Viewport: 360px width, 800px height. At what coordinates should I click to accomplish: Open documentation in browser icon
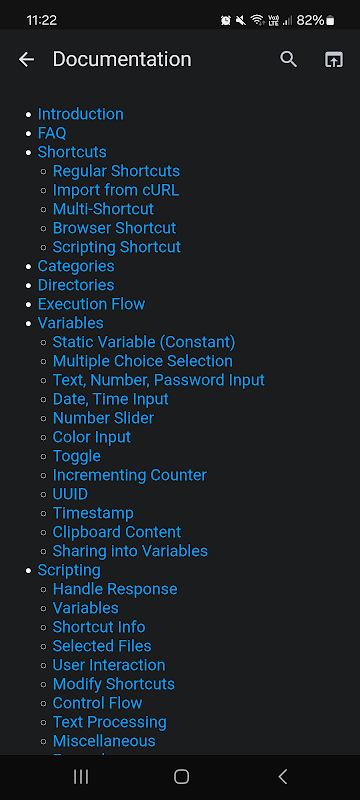point(334,60)
